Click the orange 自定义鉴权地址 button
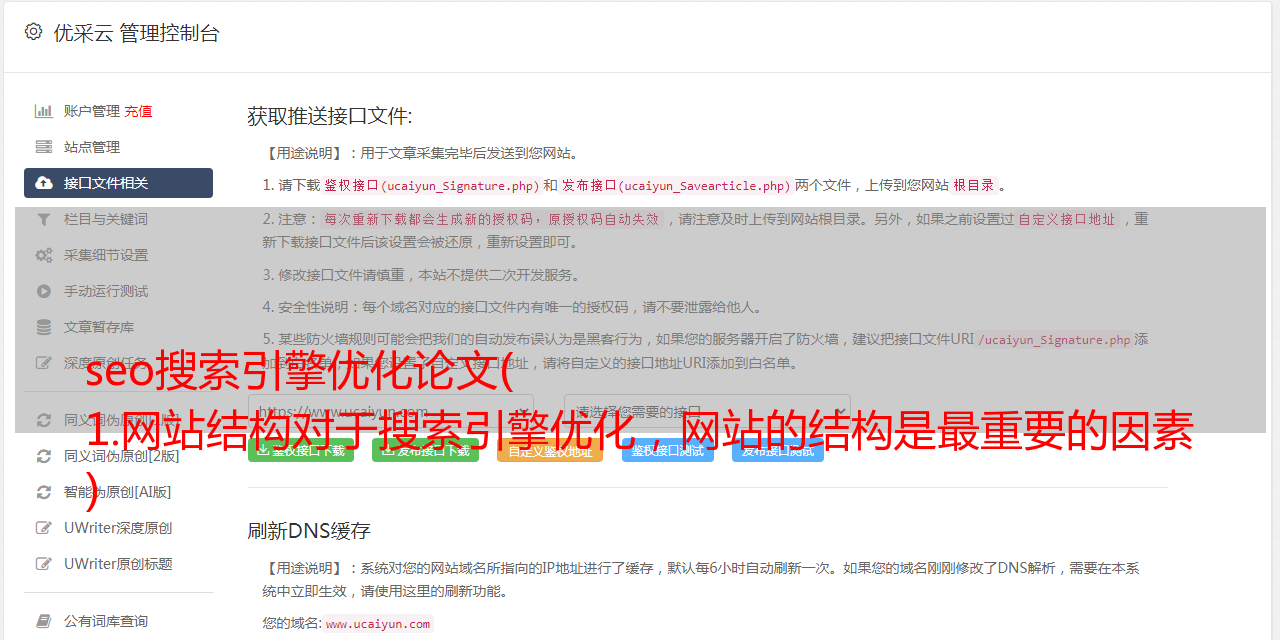Viewport: 1280px width, 640px height. click(550, 450)
